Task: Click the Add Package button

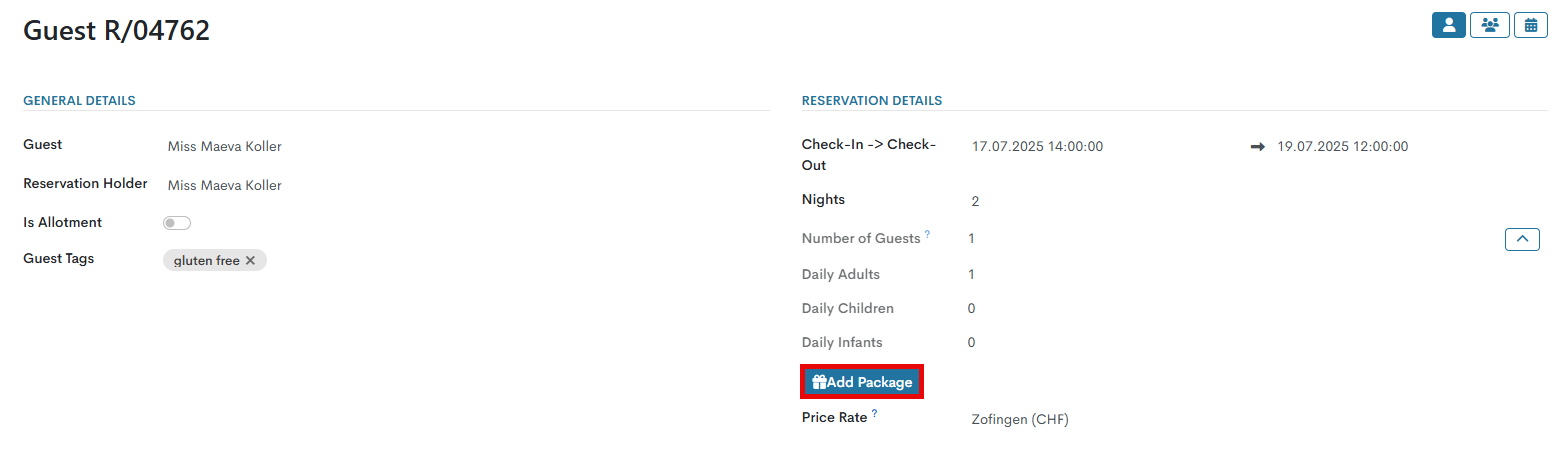Action: (862, 382)
